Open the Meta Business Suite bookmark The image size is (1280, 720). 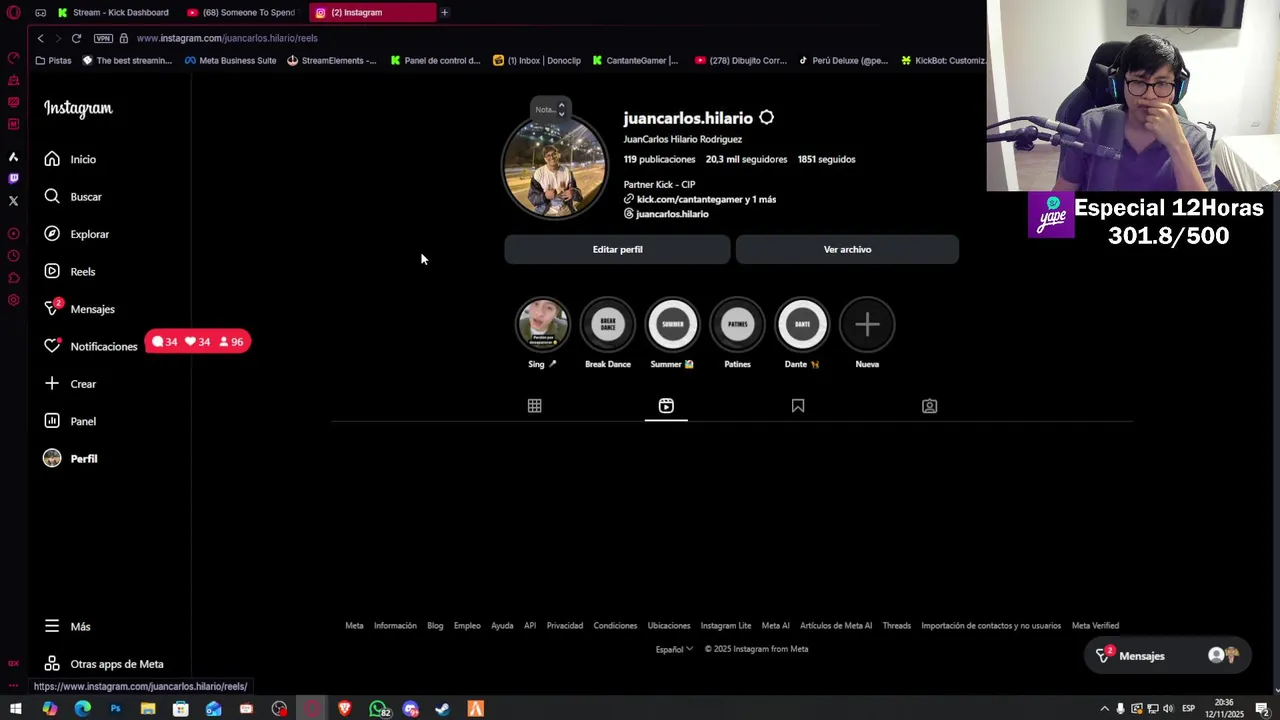pos(230,60)
